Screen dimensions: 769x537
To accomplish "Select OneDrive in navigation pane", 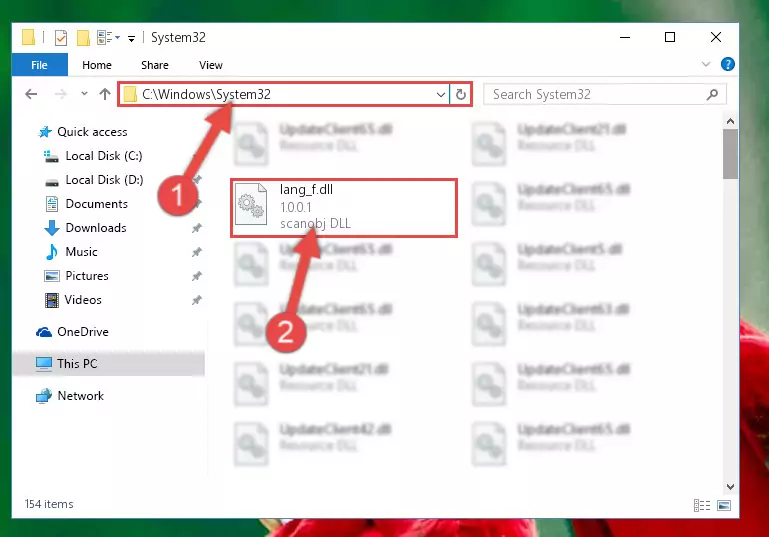I will pyautogui.click(x=82, y=332).
